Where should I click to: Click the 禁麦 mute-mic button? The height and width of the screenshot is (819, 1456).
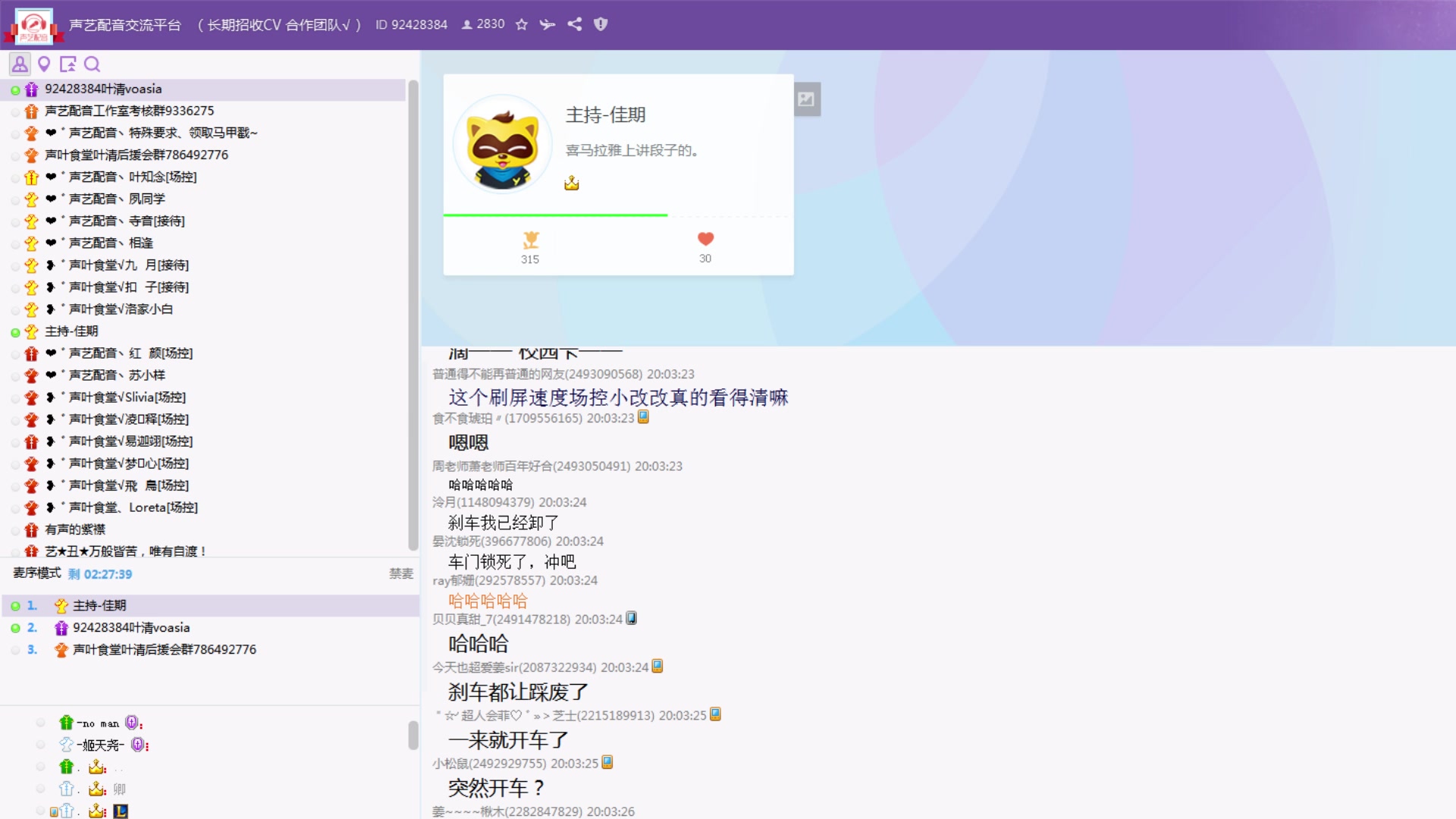coord(401,573)
